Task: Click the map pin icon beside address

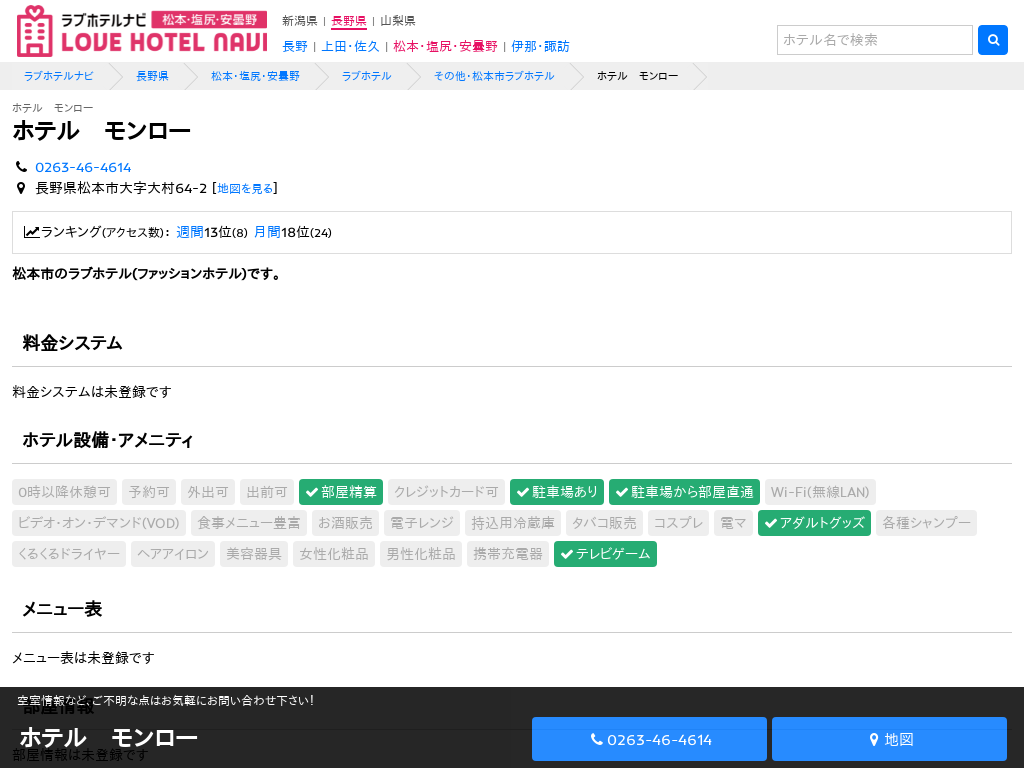Action: [21, 188]
